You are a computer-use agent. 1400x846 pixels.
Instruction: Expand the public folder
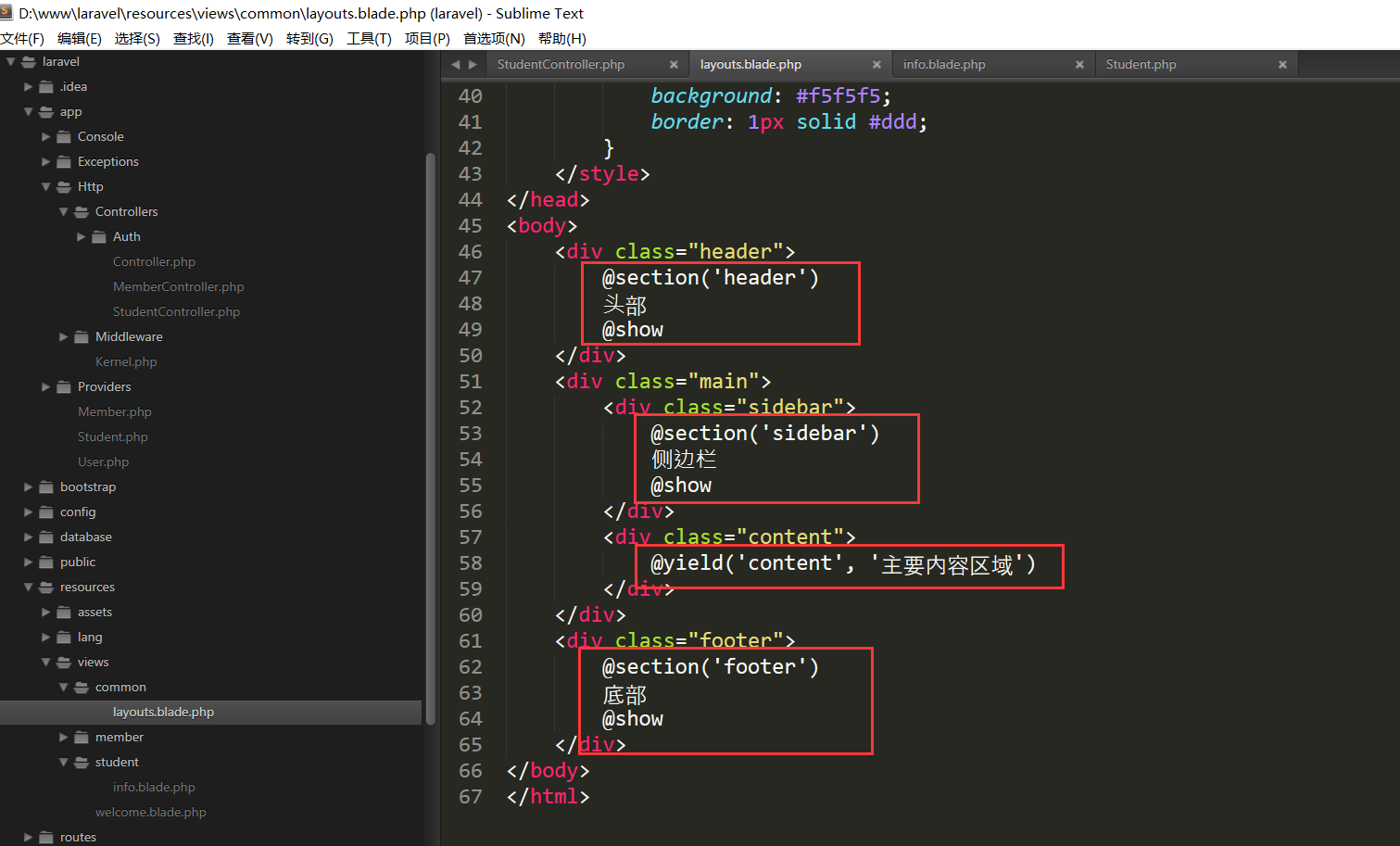pyautogui.click(x=28, y=562)
